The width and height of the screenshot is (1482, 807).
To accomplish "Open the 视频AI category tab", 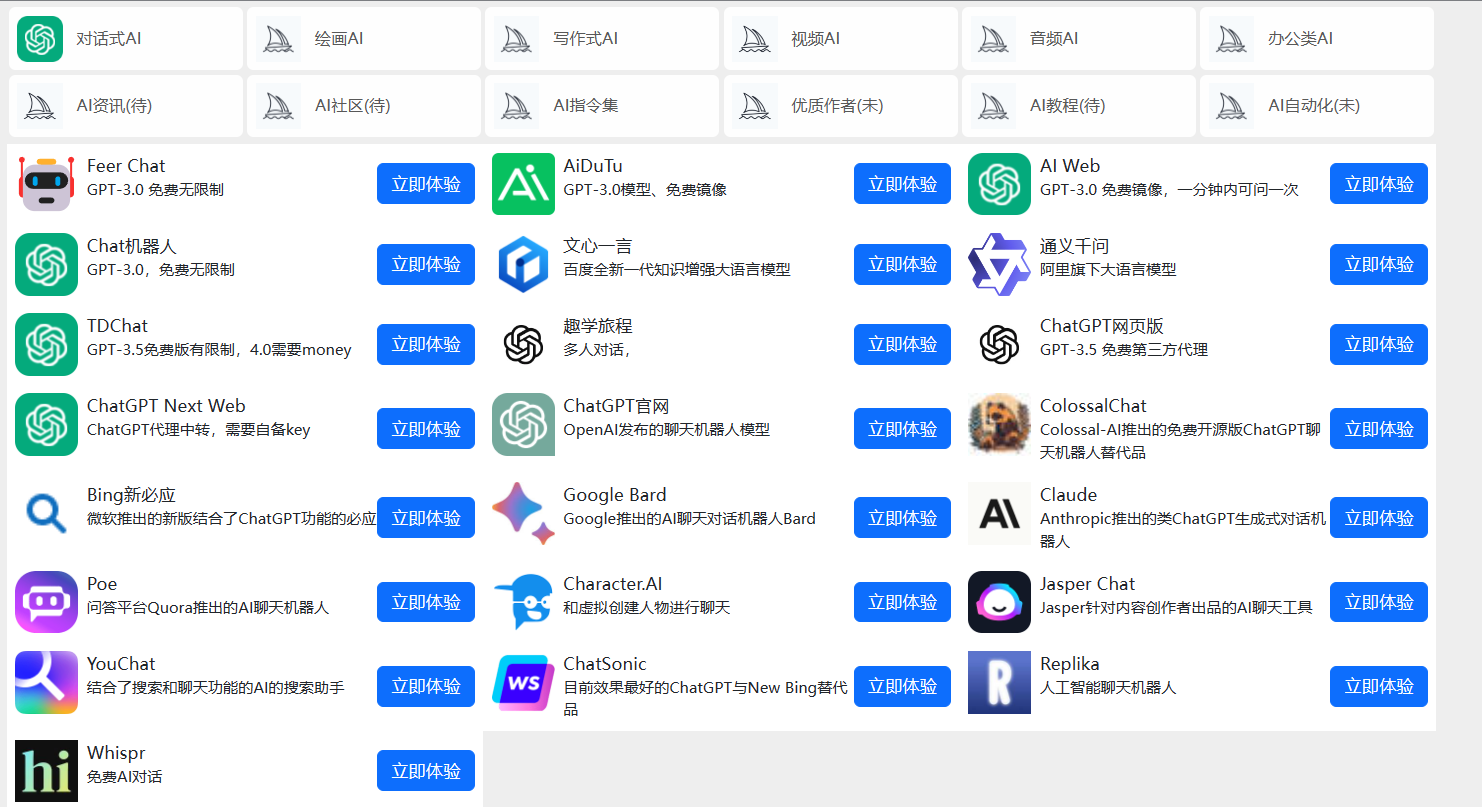I will pos(841,39).
